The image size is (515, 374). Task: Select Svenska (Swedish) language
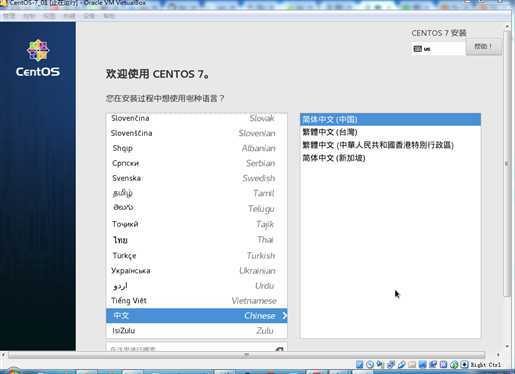196,178
